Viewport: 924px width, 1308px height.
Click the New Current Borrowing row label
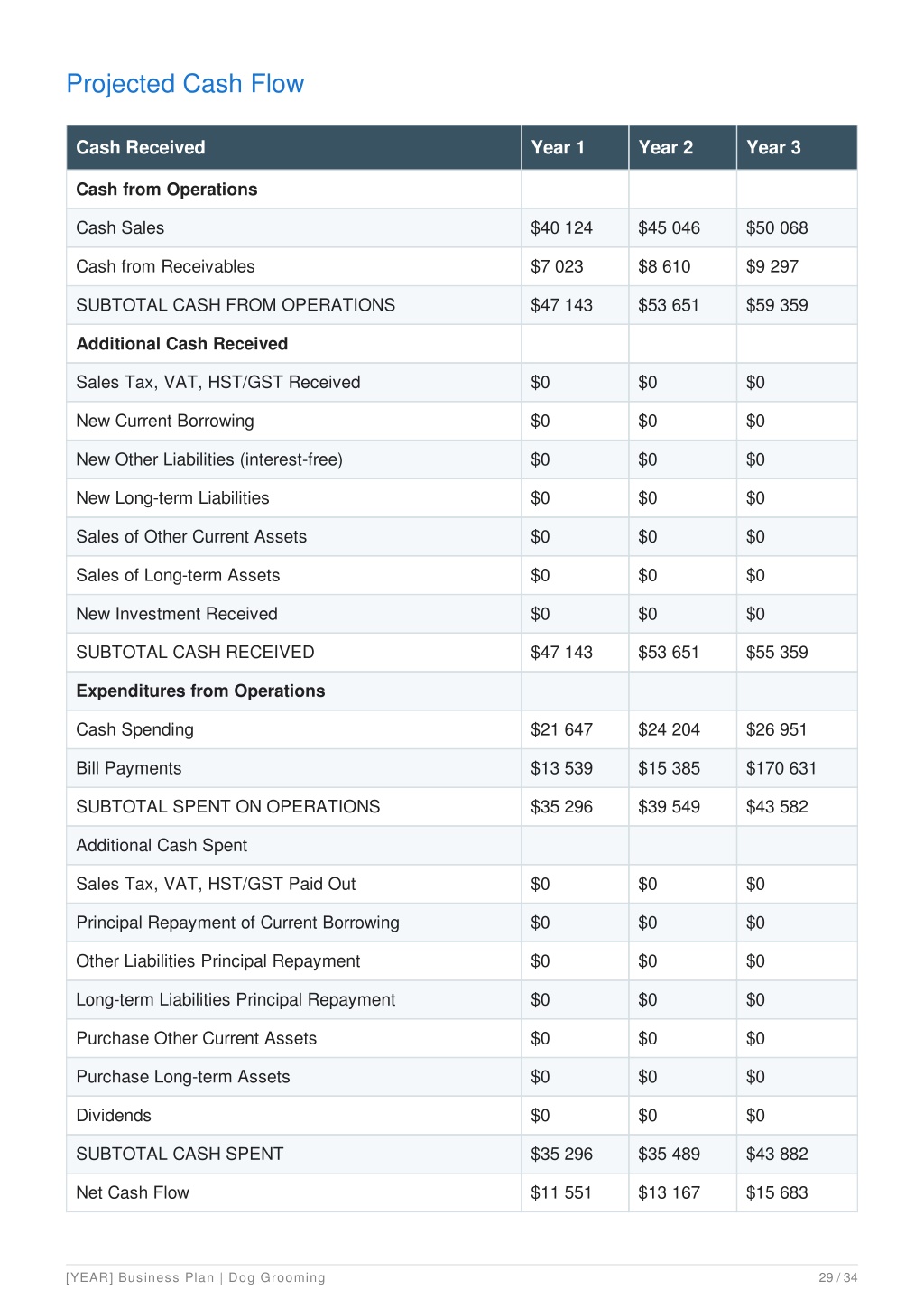165,421
